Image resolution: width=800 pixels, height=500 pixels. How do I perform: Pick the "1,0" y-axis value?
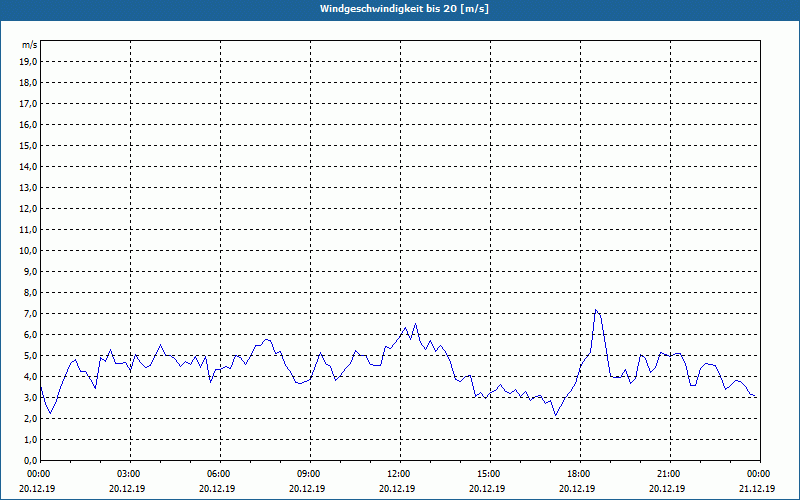pyautogui.click(x=30, y=440)
